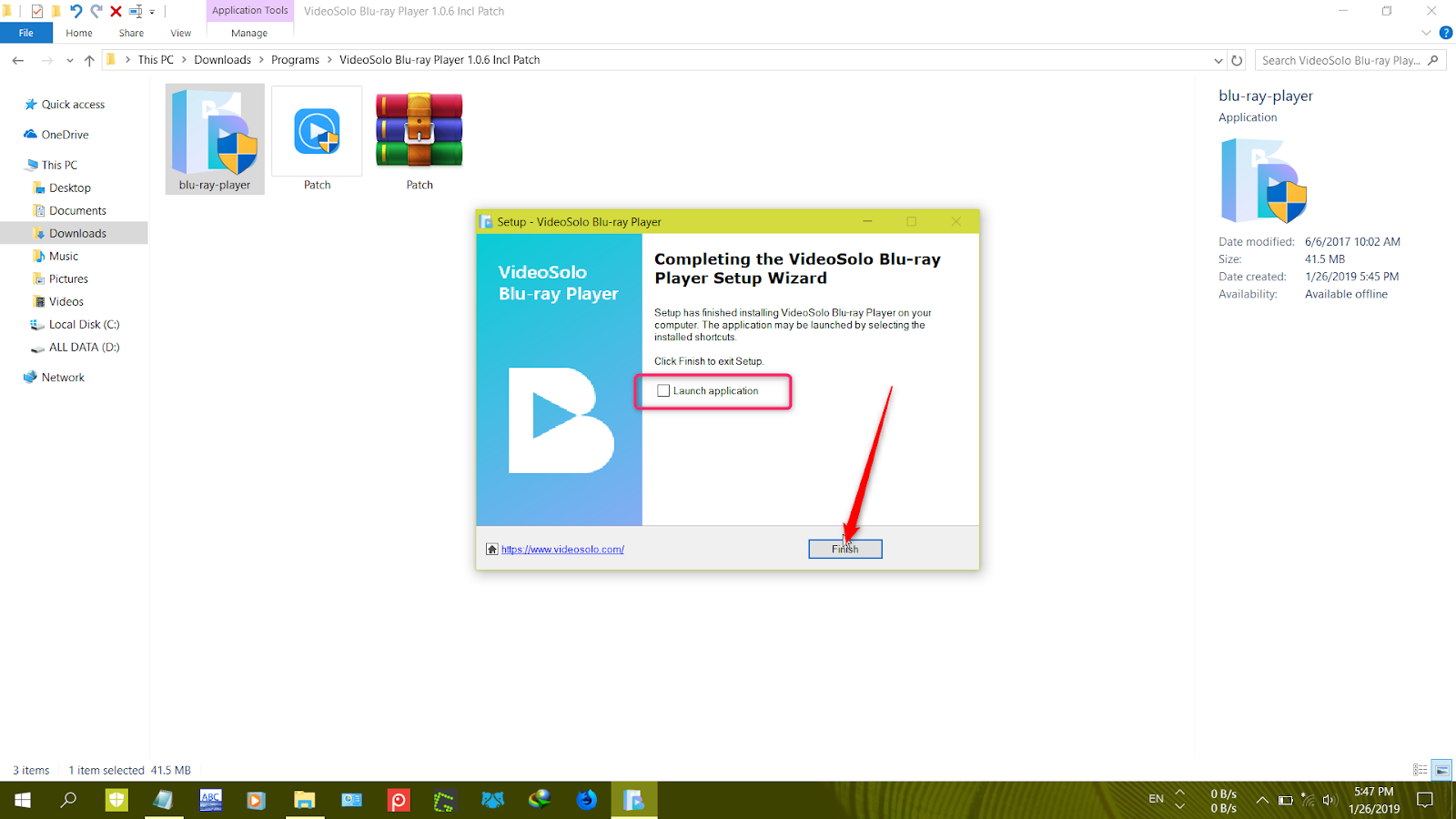
Task: Click the EN language indicator
Action: tap(1156, 799)
